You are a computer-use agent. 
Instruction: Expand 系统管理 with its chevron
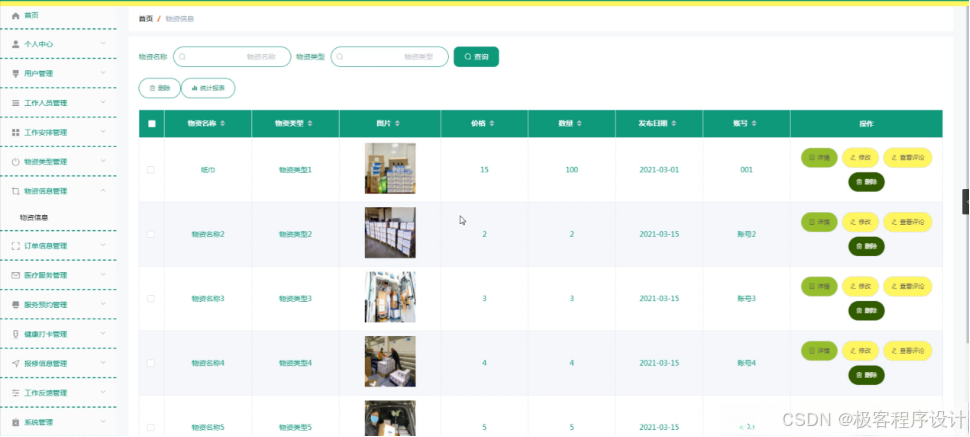point(103,421)
